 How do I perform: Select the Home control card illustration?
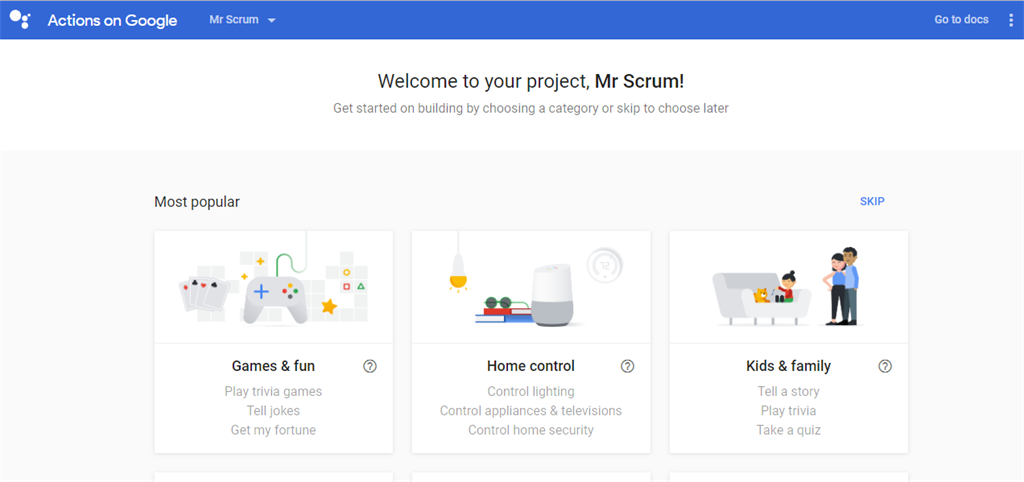coord(531,287)
